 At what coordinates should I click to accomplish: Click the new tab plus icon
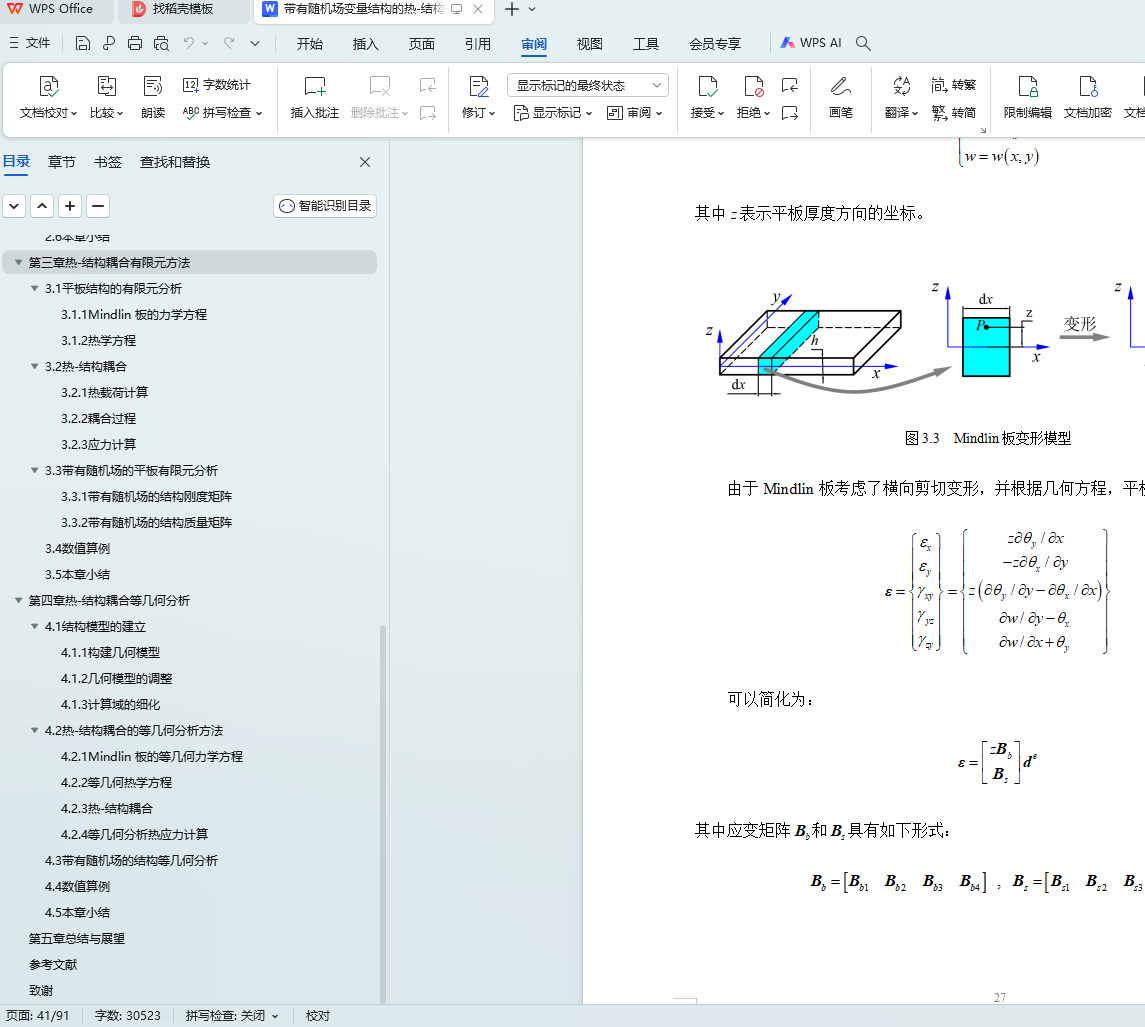coord(512,9)
